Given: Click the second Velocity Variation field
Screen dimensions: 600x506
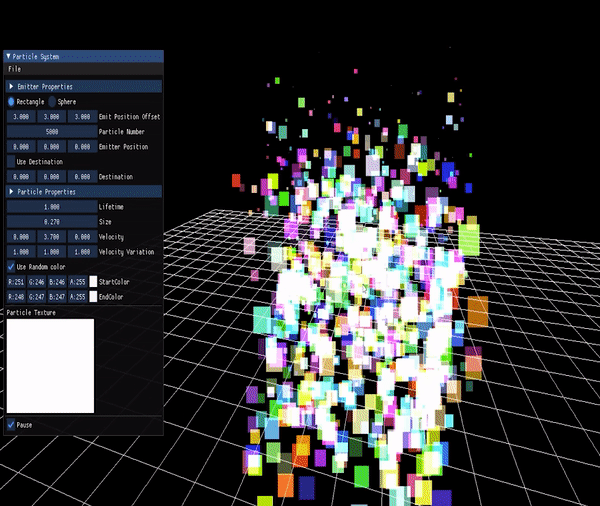Looking at the screenshot, I should (x=51, y=252).
